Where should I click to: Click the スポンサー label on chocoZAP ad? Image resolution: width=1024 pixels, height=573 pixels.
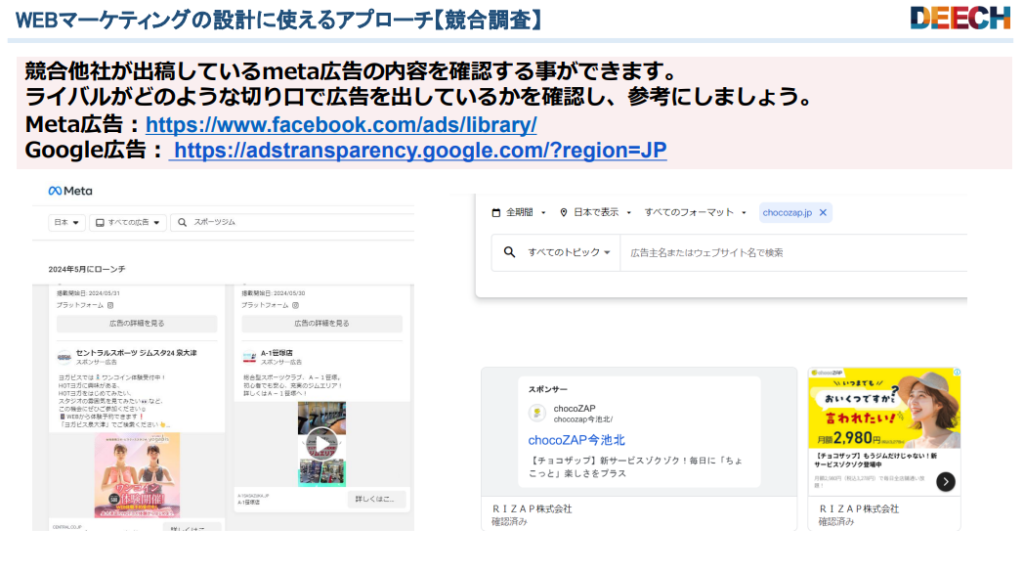(547, 389)
